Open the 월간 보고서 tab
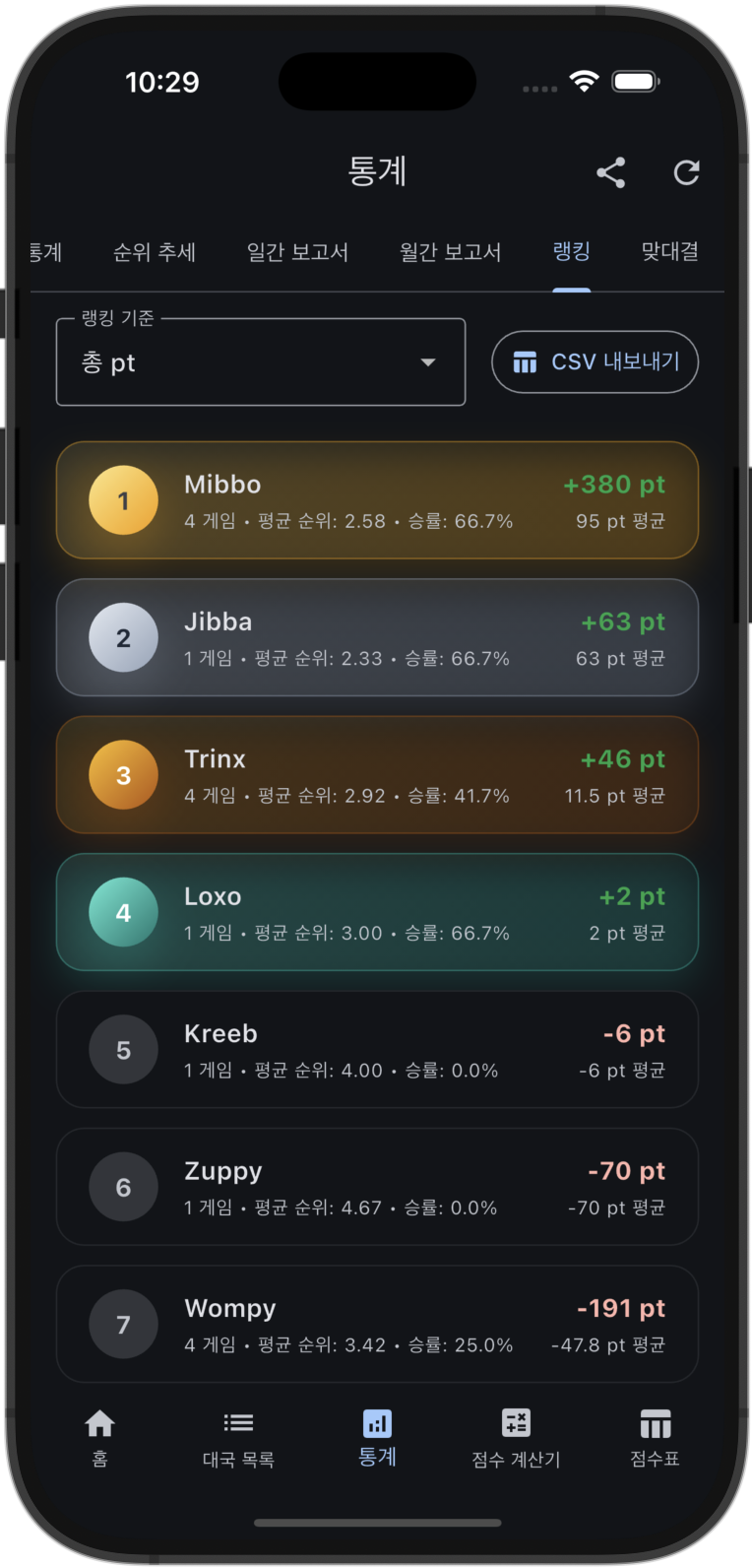 pyautogui.click(x=450, y=252)
